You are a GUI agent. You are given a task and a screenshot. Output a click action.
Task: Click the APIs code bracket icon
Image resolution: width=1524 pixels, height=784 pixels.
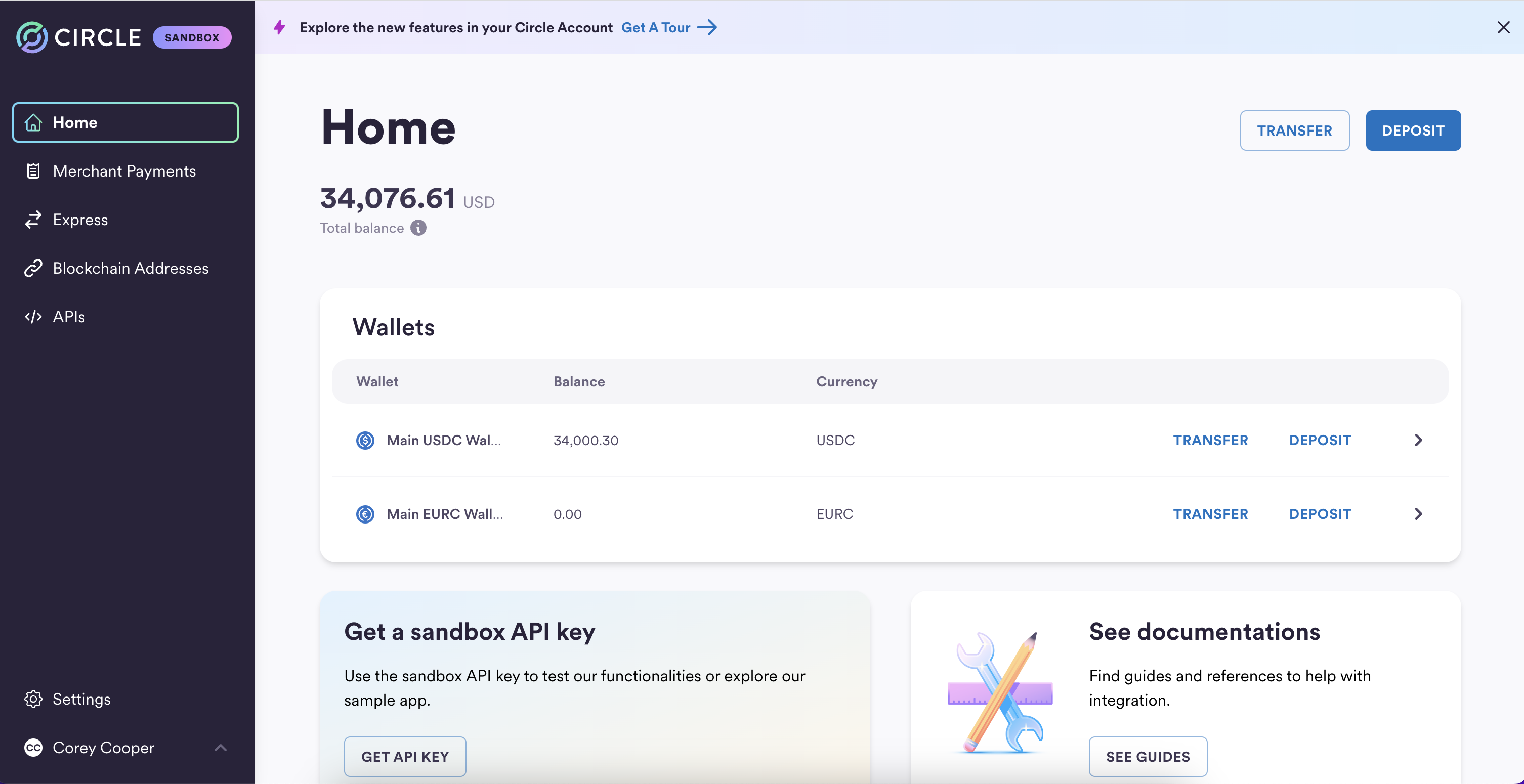pyautogui.click(x=33, y=316)
